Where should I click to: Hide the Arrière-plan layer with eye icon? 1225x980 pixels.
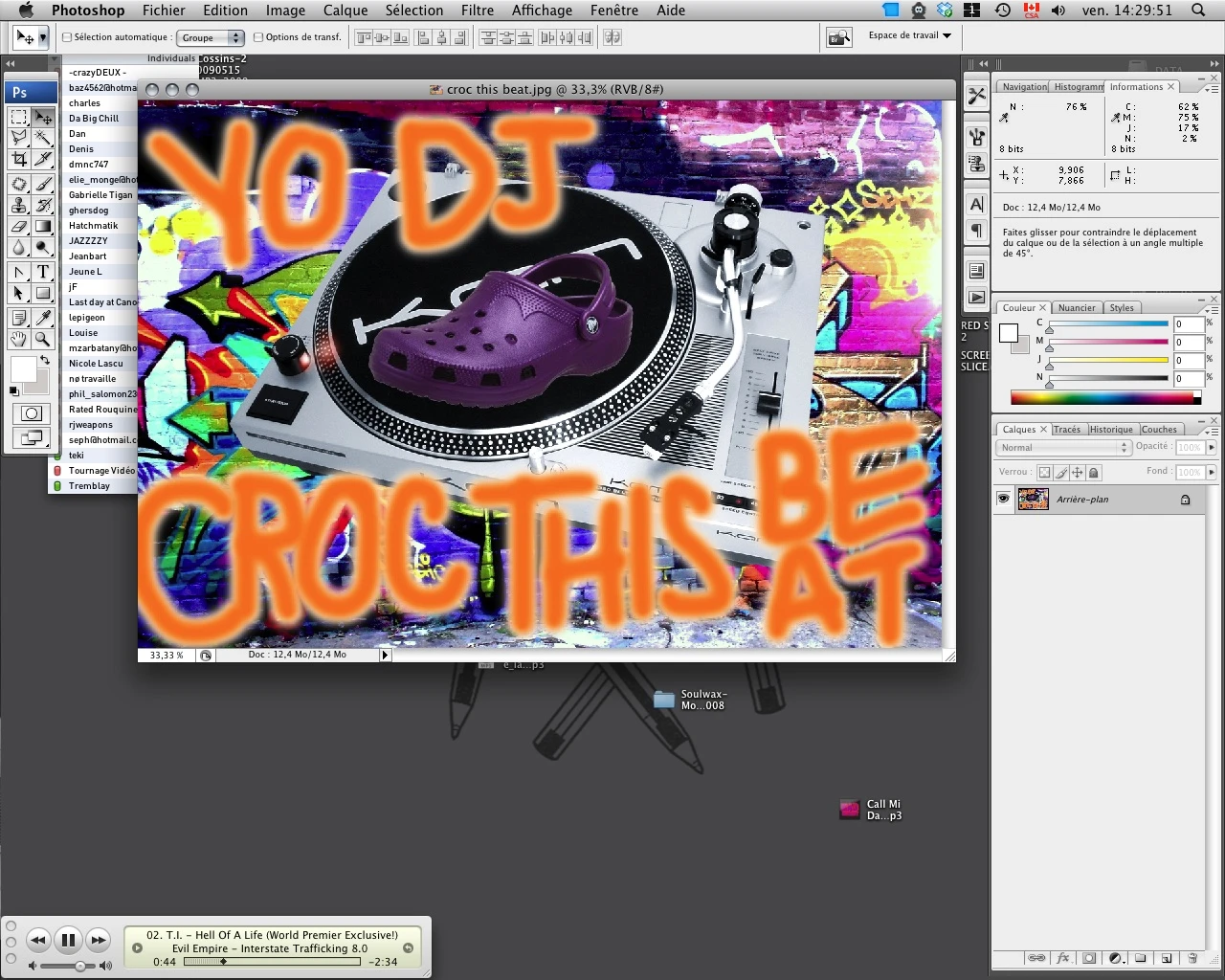click(1003, 499)
